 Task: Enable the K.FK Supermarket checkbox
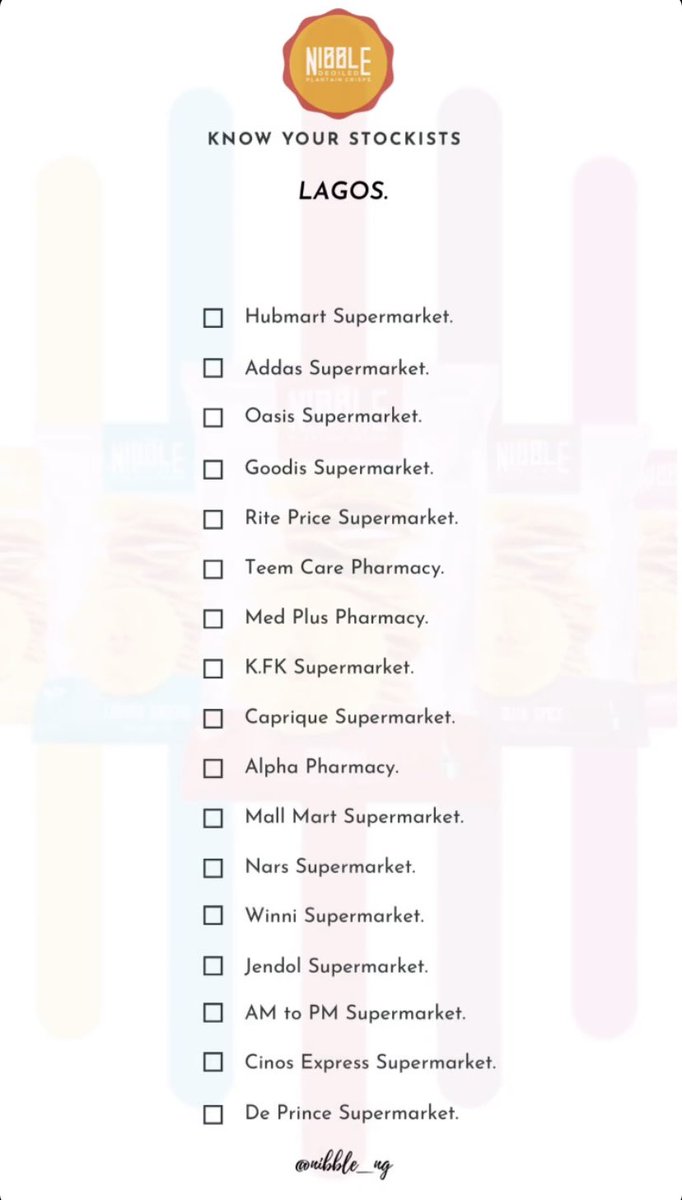[213, 669]
